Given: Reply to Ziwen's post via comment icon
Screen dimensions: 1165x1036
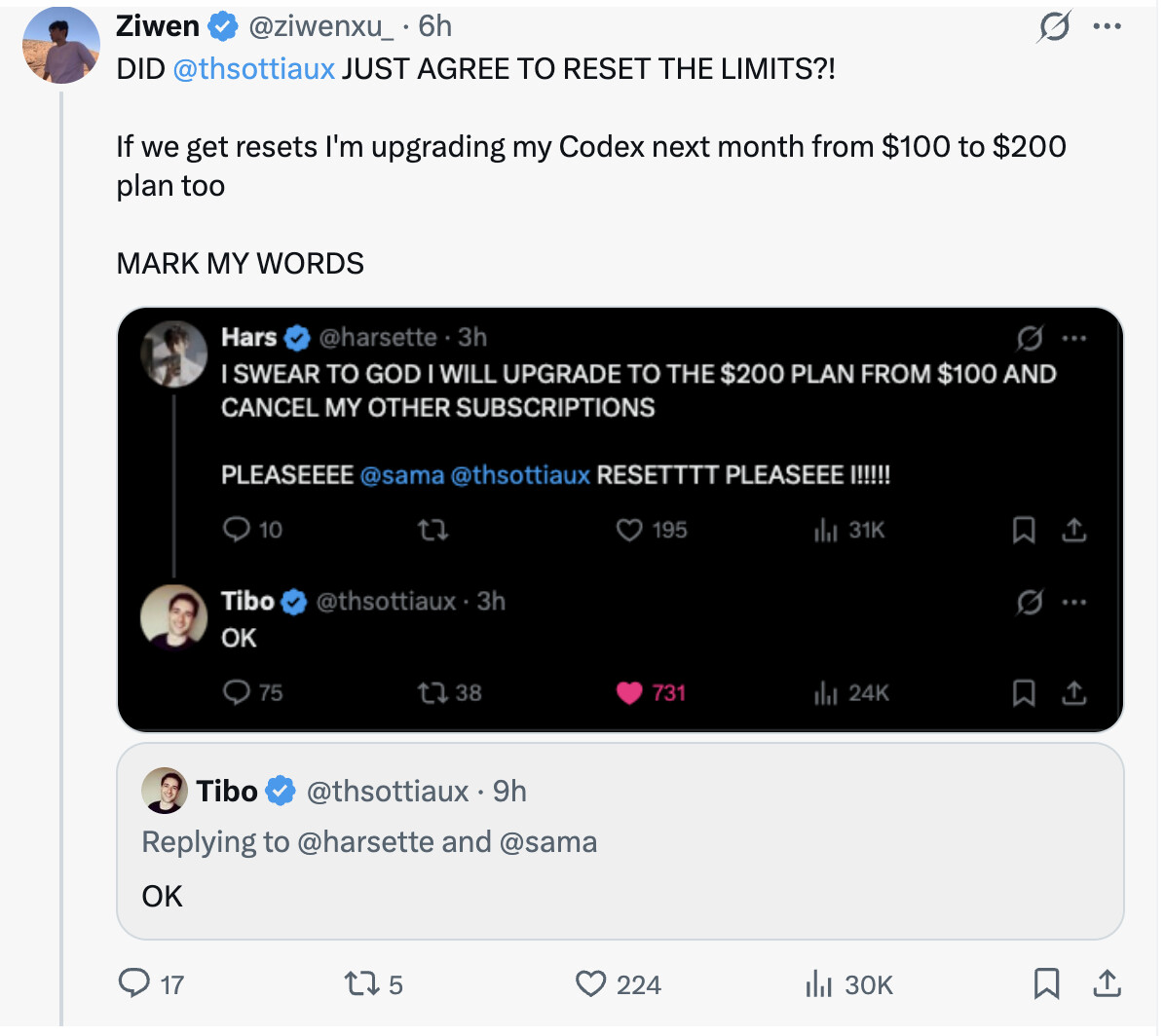Looking at the screenshot, I should (134, 983).
